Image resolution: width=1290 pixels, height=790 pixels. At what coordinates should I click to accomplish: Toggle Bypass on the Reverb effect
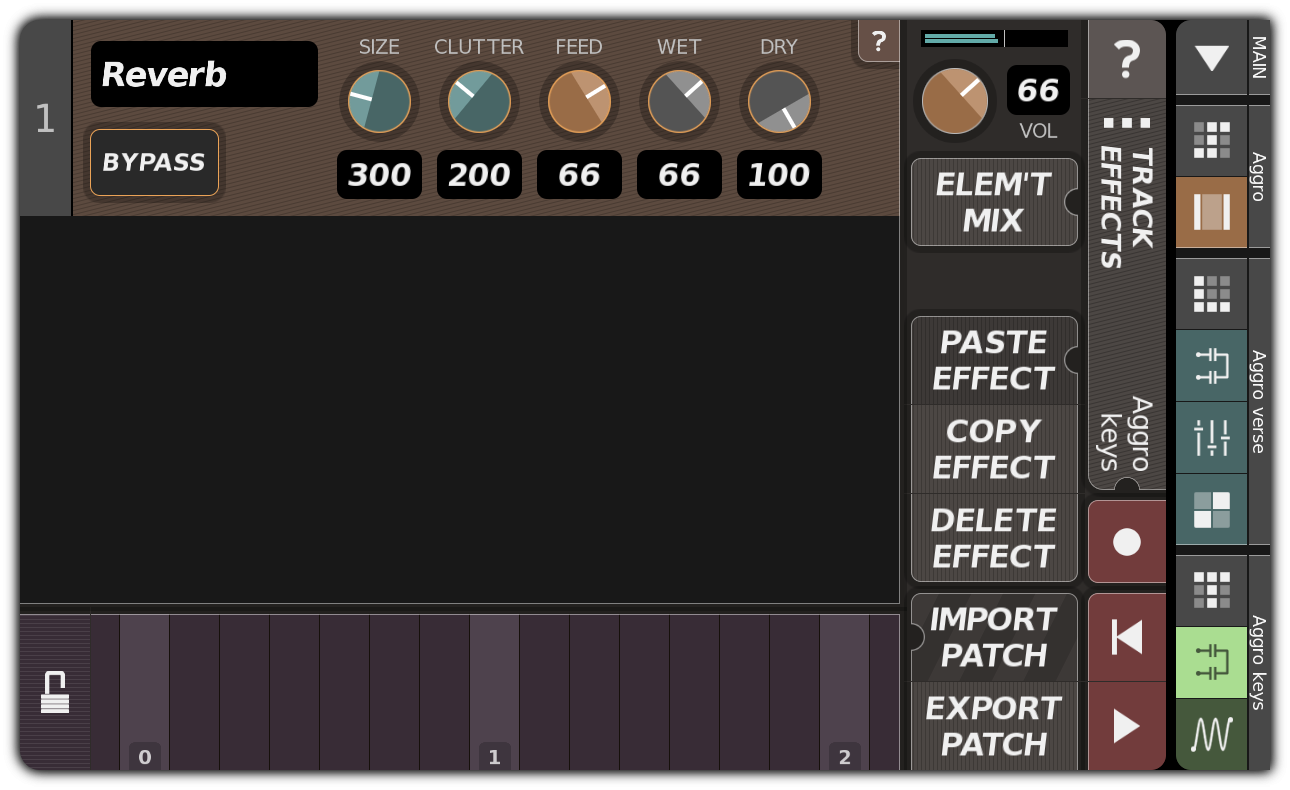[x=154, y=162]
